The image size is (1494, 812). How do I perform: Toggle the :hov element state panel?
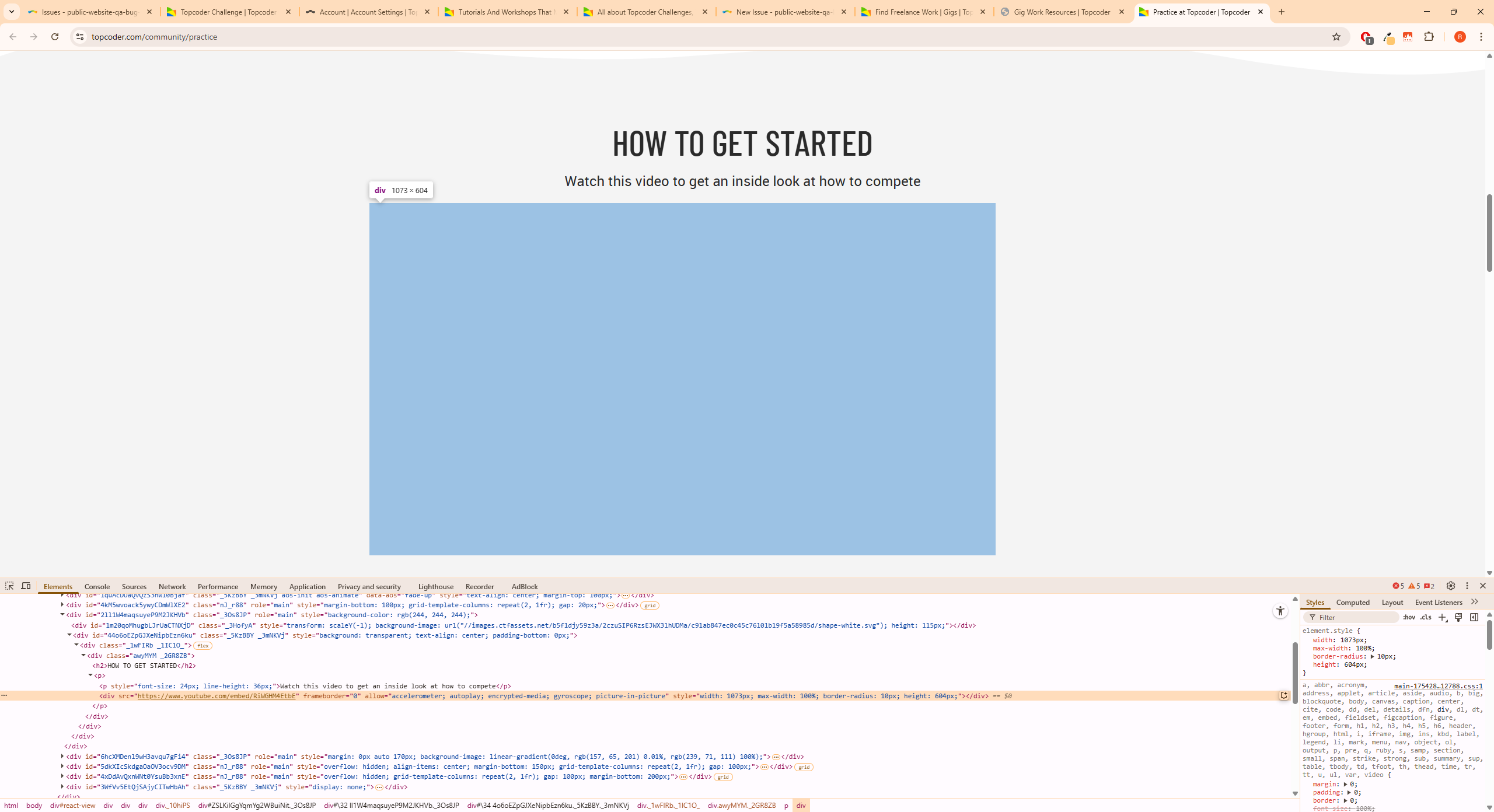[x=1409, y=617]
